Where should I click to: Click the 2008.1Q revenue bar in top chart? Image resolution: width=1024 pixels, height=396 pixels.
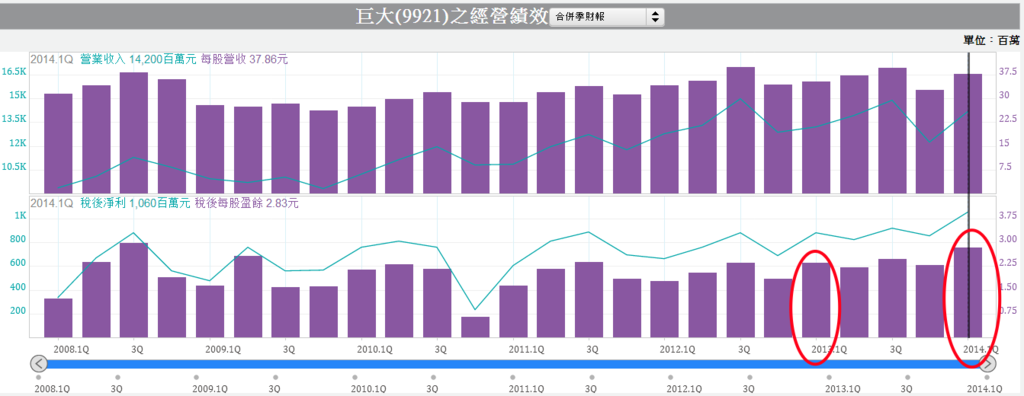point(58,144)
